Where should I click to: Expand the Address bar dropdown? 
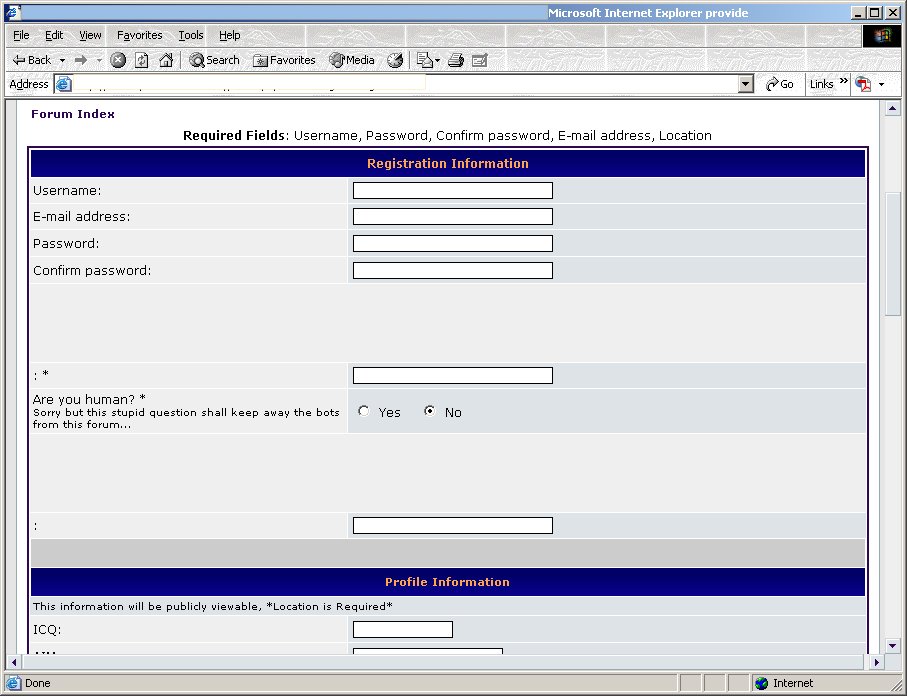[x=745, y=85]
